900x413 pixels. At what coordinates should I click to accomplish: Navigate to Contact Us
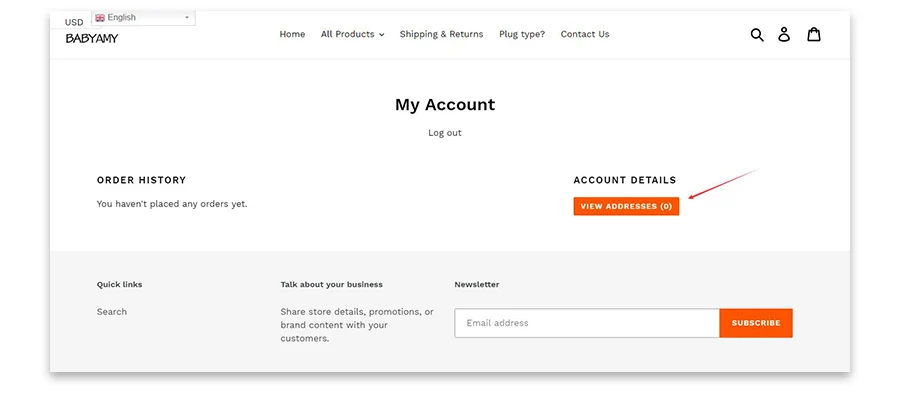point(585,34)
